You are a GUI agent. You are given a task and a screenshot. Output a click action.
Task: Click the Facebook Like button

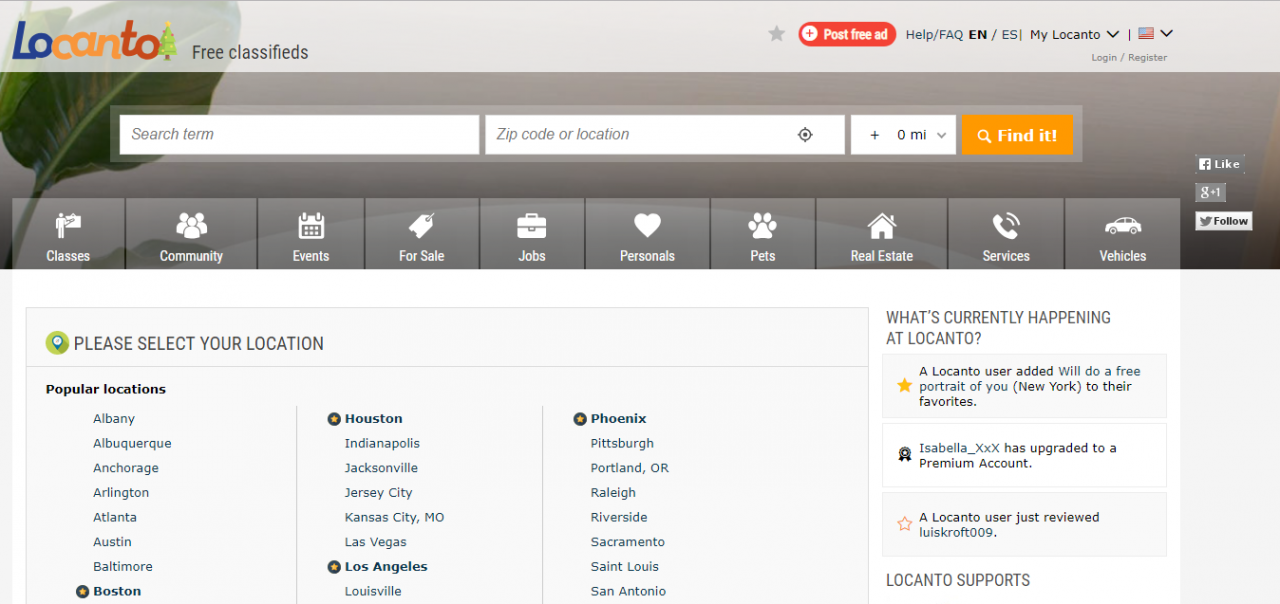click(x=1219, y=164)
